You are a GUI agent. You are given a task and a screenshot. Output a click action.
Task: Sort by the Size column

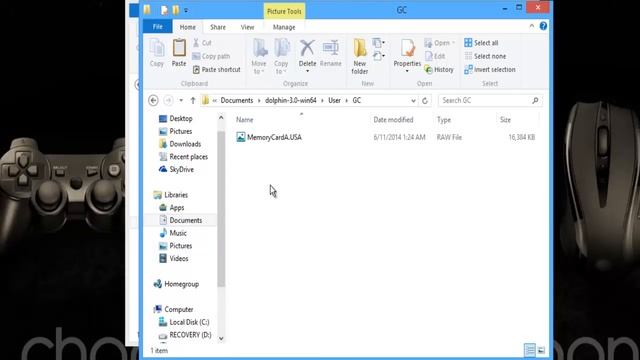coord(505,120)
